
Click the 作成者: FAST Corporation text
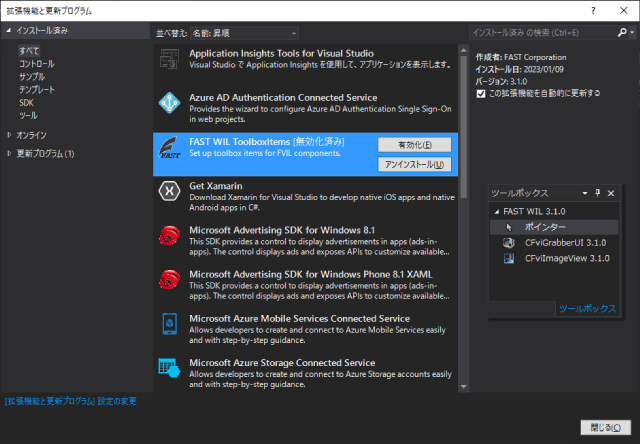521,58
